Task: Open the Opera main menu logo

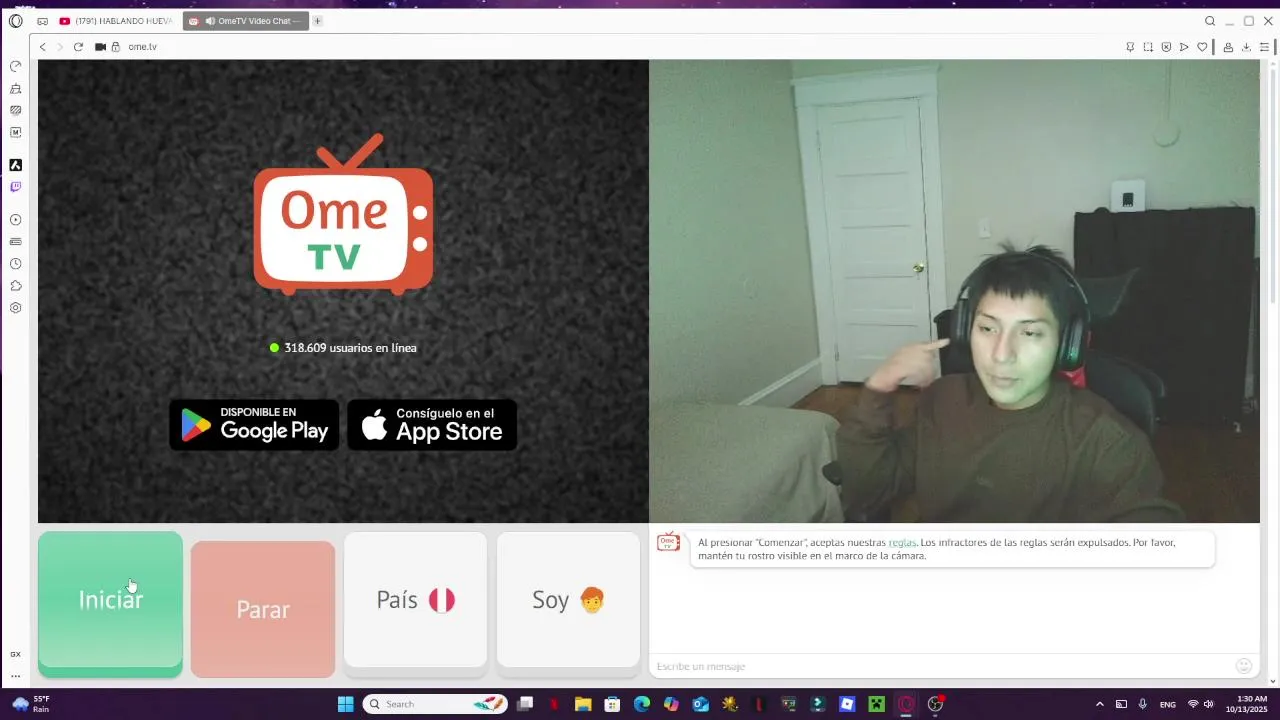Action: [15, 21]
